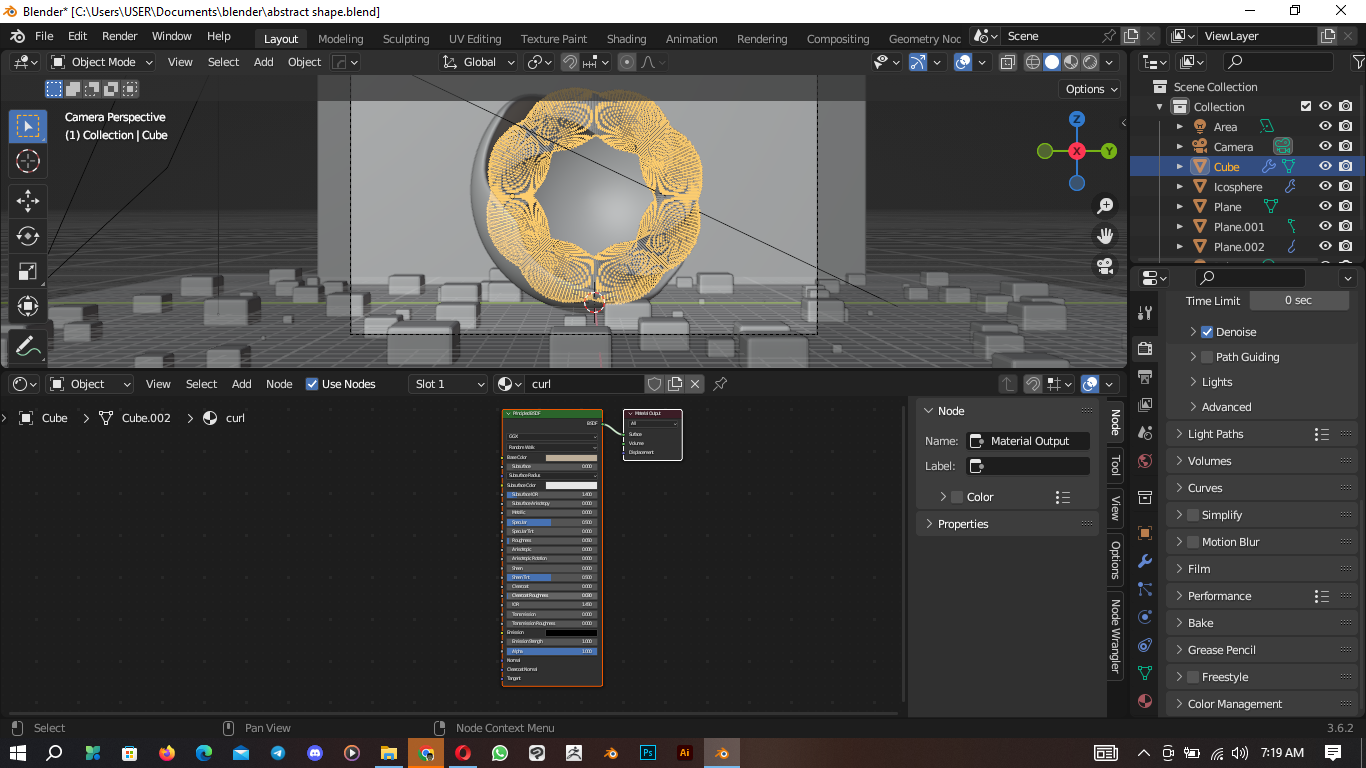Duplicate the curl material with new-material icon
The height and width of the screenshot is (768, 1366).
(x=675, y=384)
